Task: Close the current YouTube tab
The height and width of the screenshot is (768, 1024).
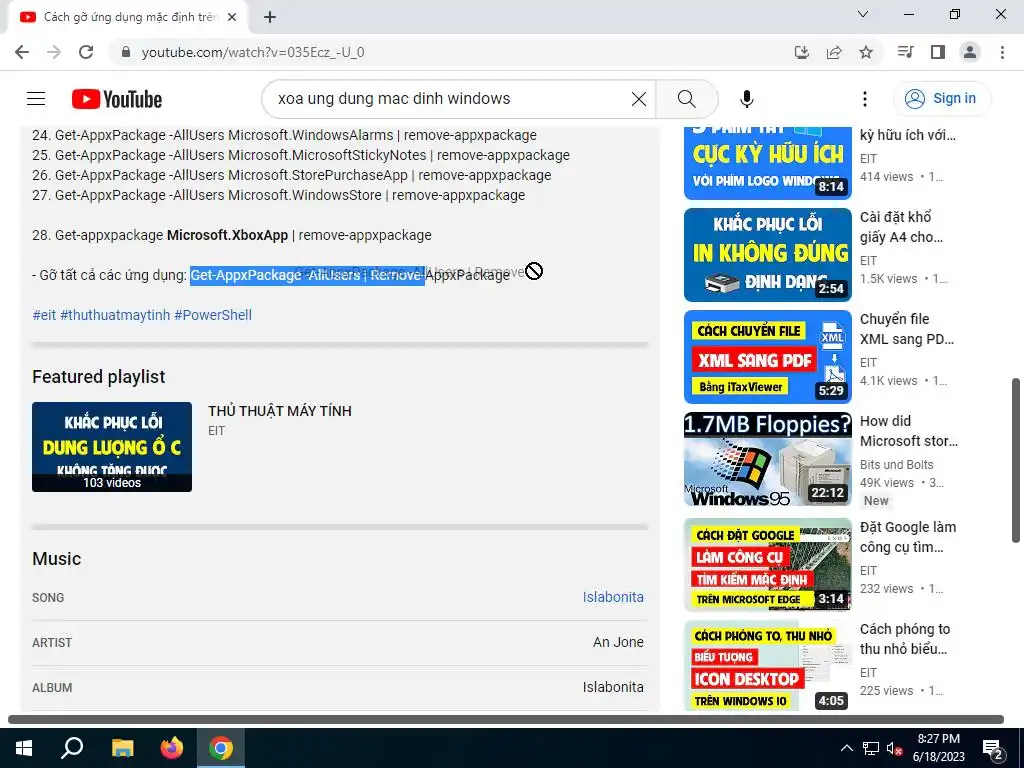Action: coord(232,17)
